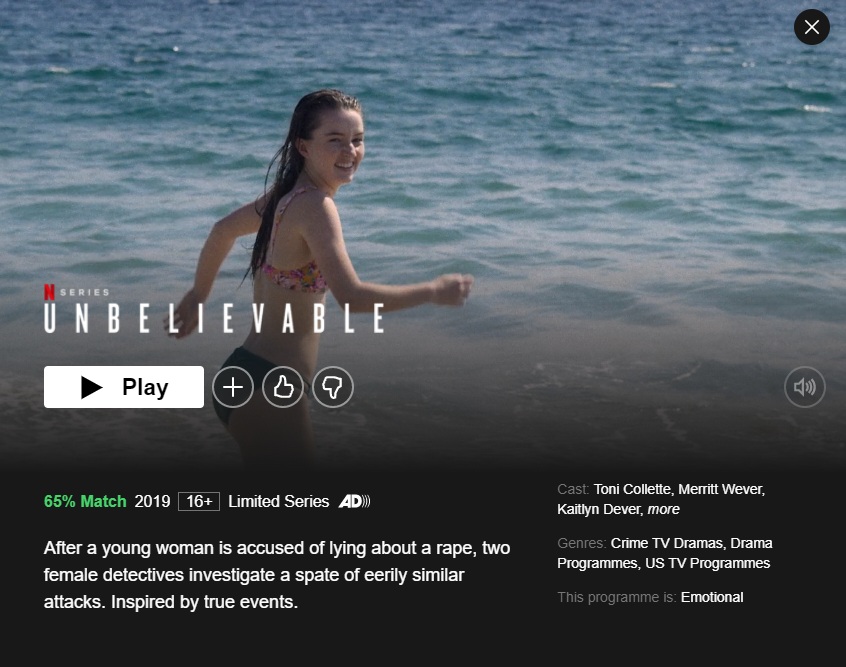Image resolution: width=846 pixels, height=667 pixels.
Task: Mute the trailer audio
Action: (x=804, y=387)
